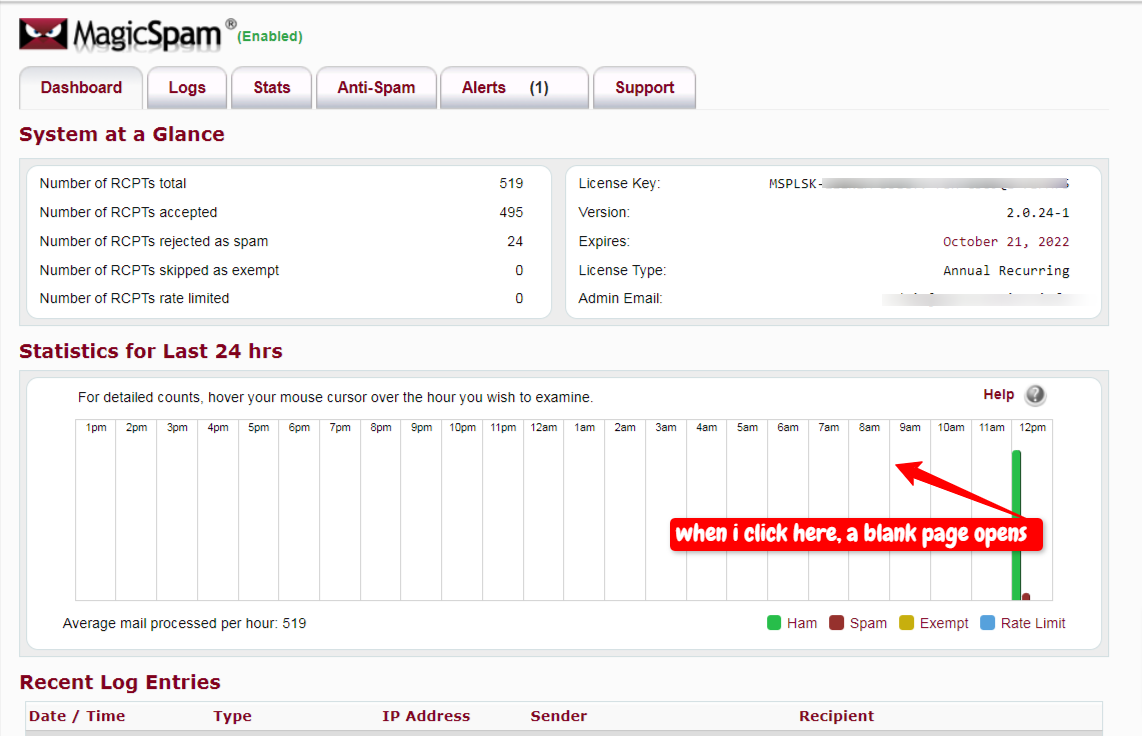Click the yellow Exempt legend swatch
The width and height of the screenshot is (1142, 736).
point(906,623)
